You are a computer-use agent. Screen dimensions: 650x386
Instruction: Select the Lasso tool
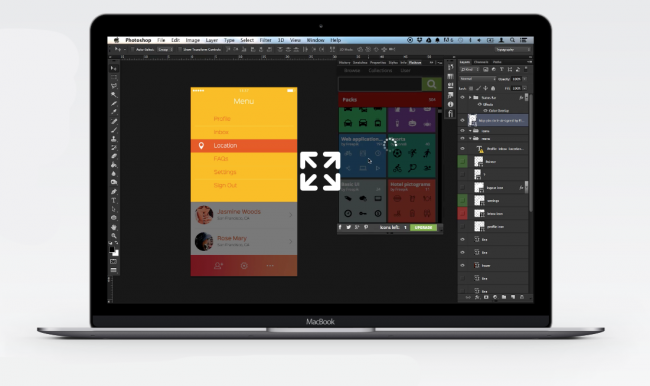coord(114,86)
